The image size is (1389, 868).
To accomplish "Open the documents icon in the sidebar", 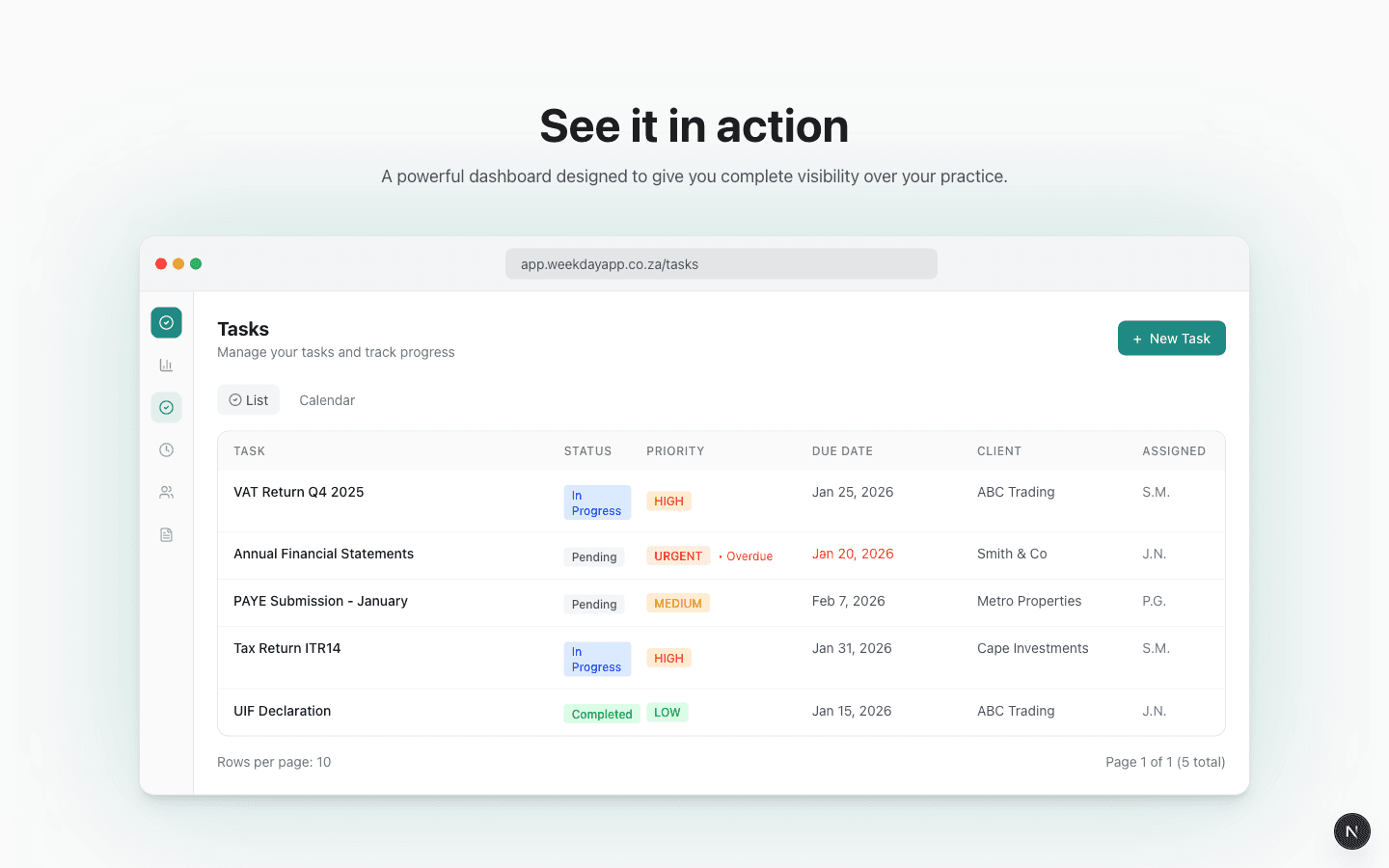I will (x=166, y=534).
